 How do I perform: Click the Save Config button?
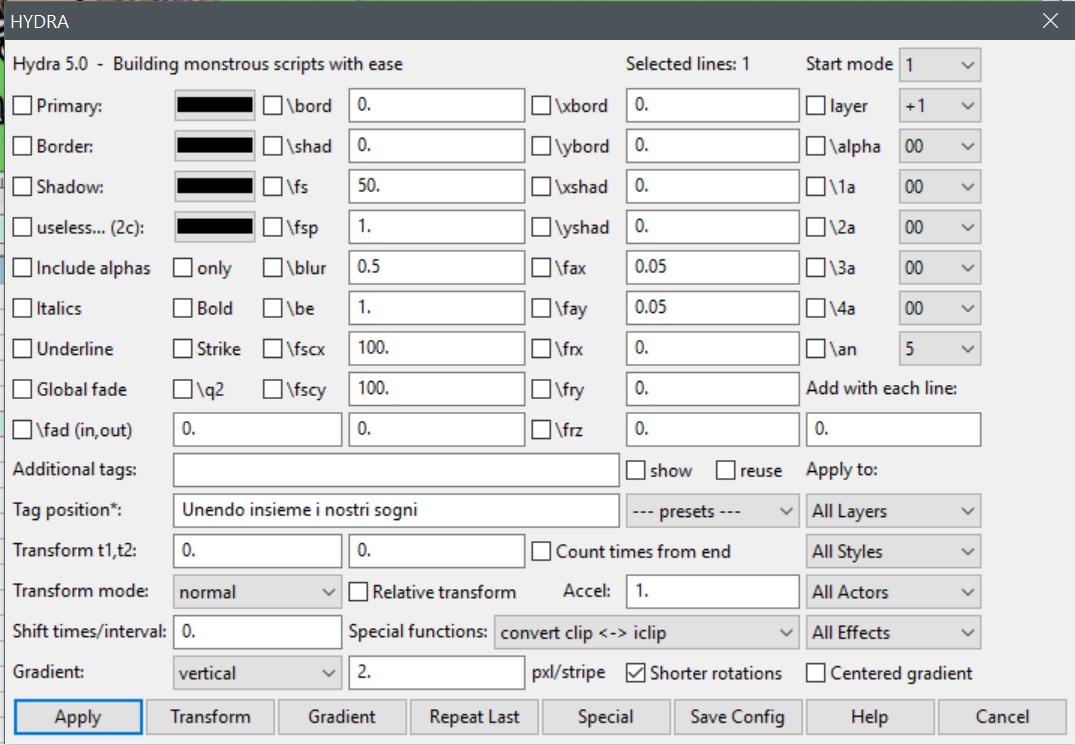(738, 717)
